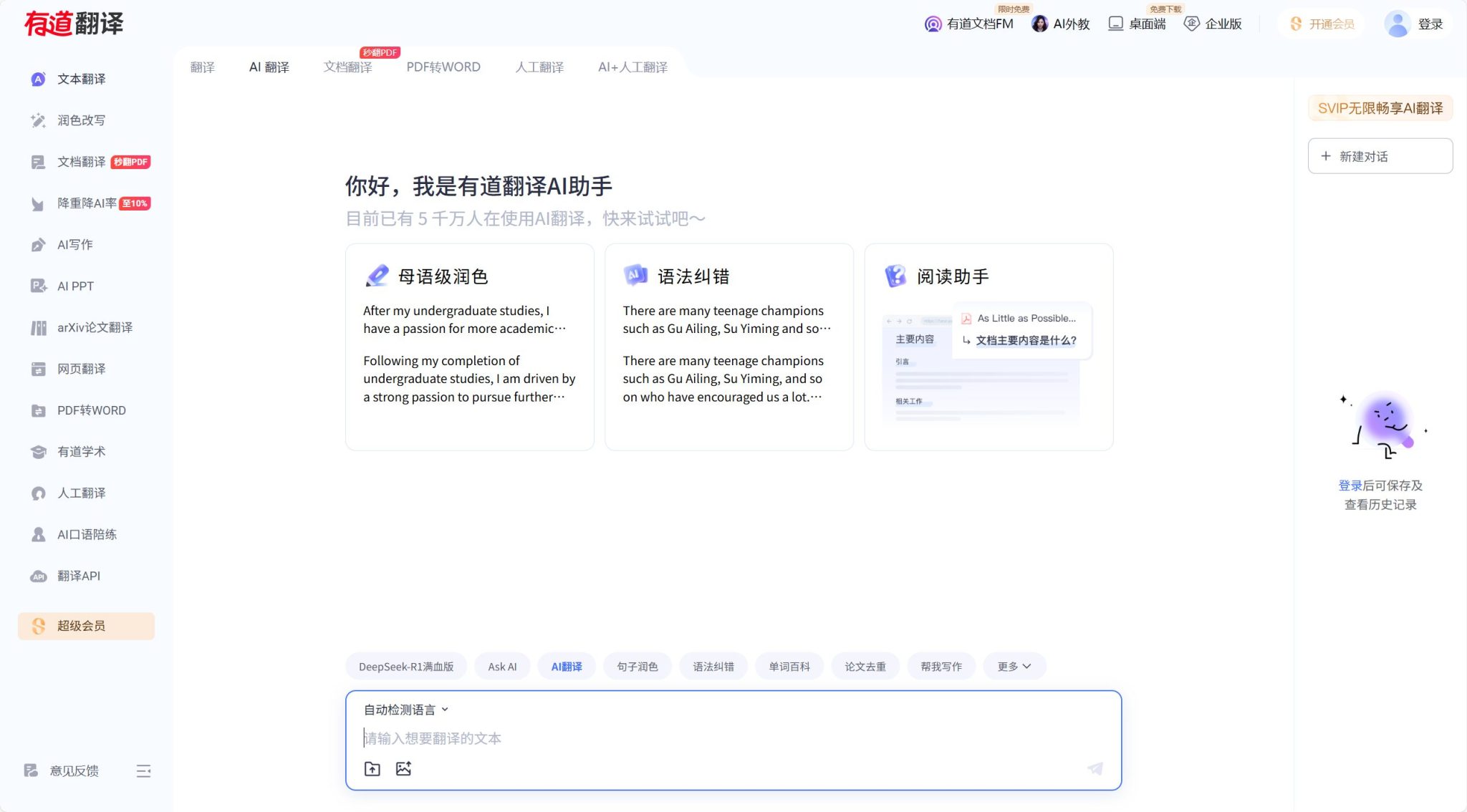Switch to the PDF转WORD tab

(x=443, y=67)
